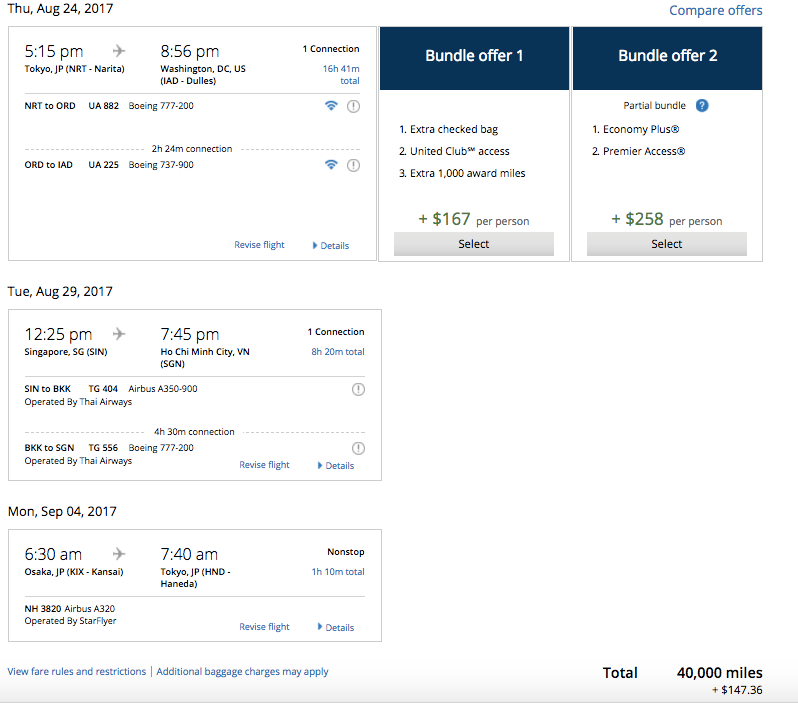The image size is (798, 703).
Task: Expand Details for Tokyo to Washington flight
Action: 334,245
